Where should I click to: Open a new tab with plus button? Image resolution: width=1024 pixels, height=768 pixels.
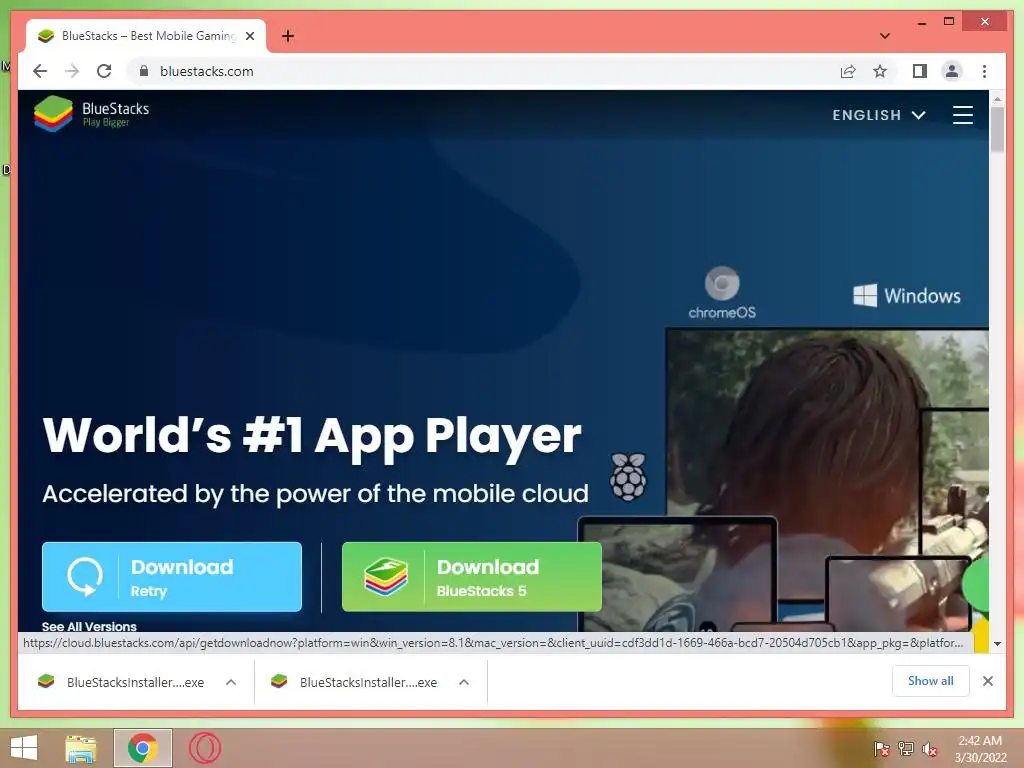pos(288,36)
